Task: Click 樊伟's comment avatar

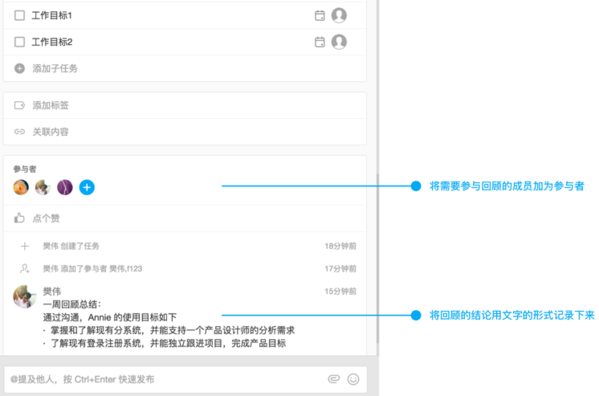Action: point(24,296)
